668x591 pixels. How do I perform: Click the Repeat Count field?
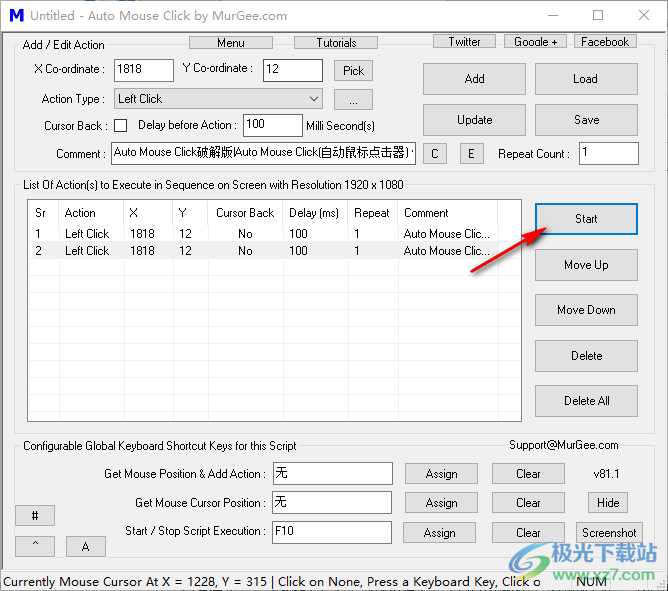coord(608,153)
